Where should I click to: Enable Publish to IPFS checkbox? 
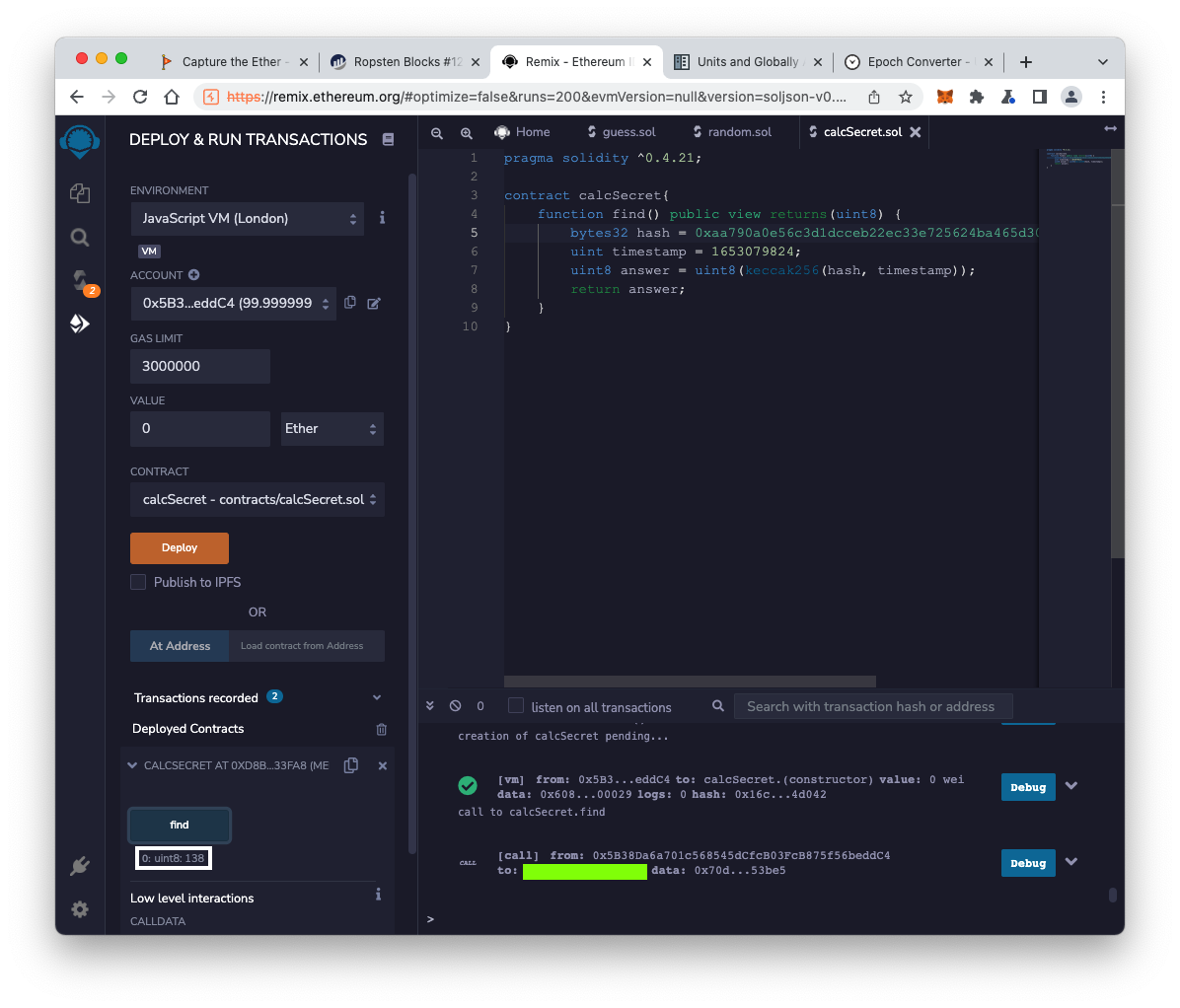(138, 582)
